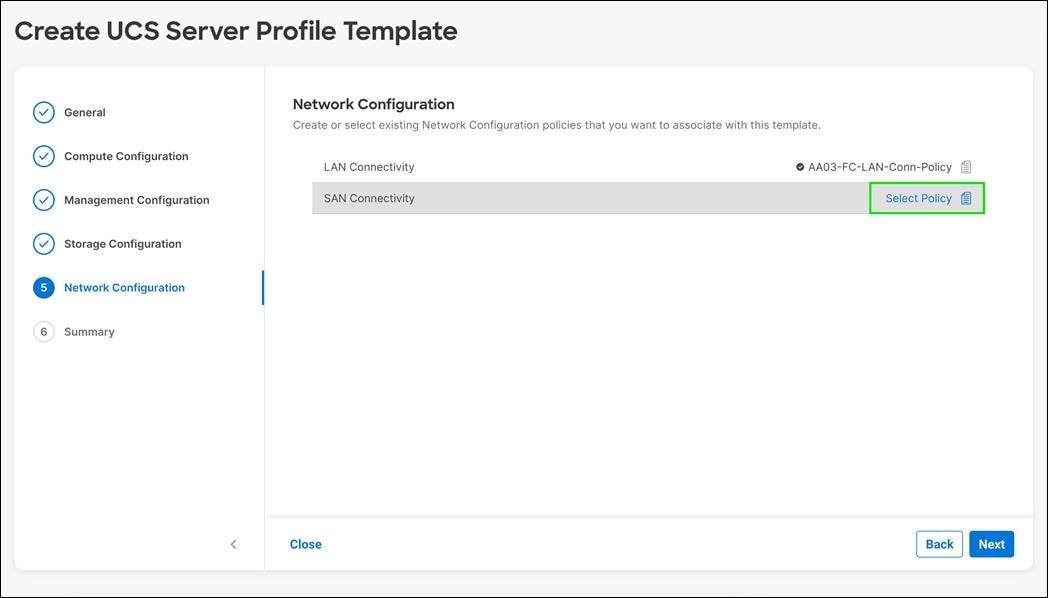Image resolution: width=1048 pixels, height=598 pixels.
Task: Click the clipboard icon beside AA03-FC-LAN-Conn-Policy
Action: click(x=966, y=166)
